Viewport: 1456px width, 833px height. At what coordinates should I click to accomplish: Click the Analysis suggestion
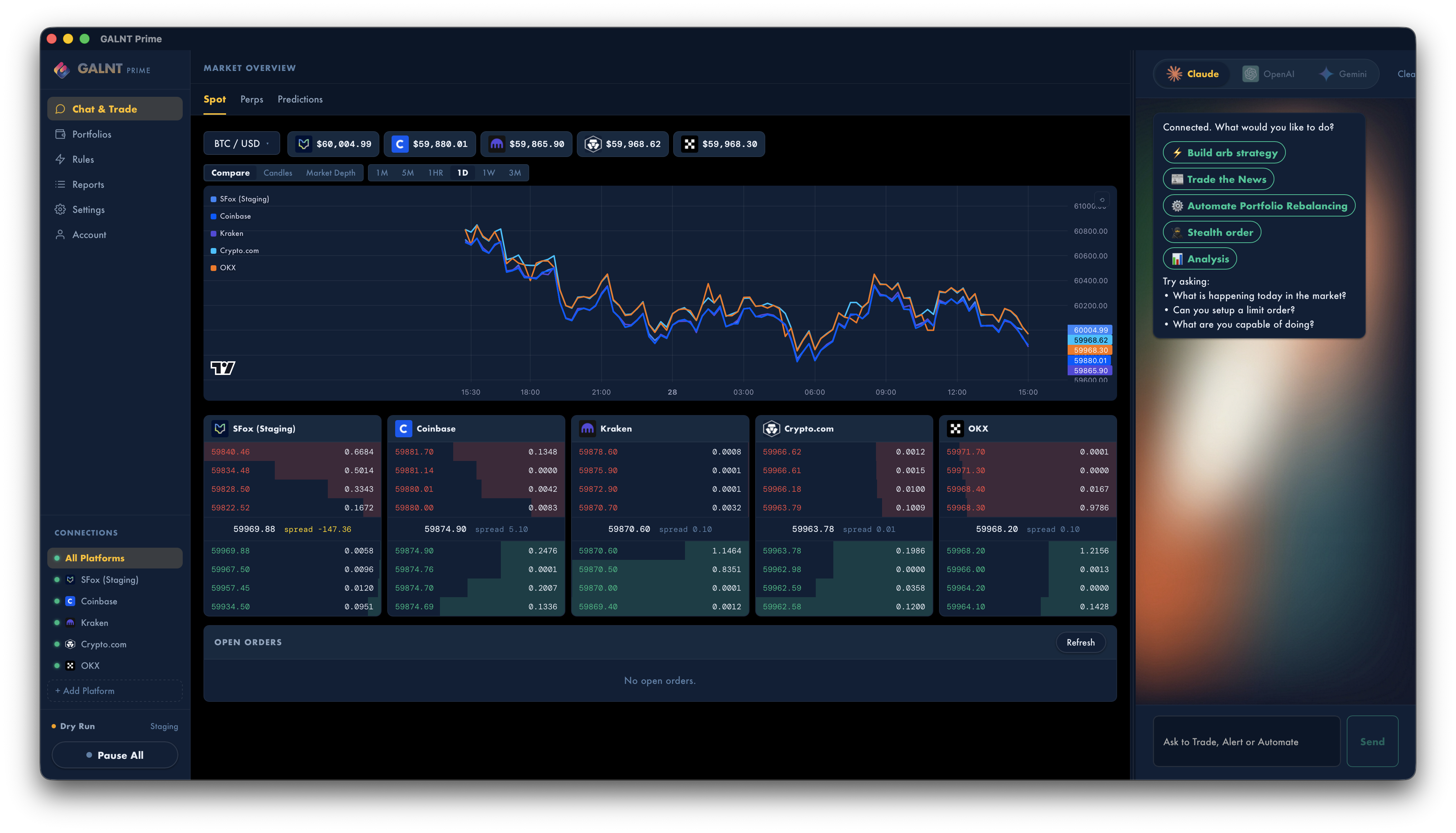[1200, 258]
